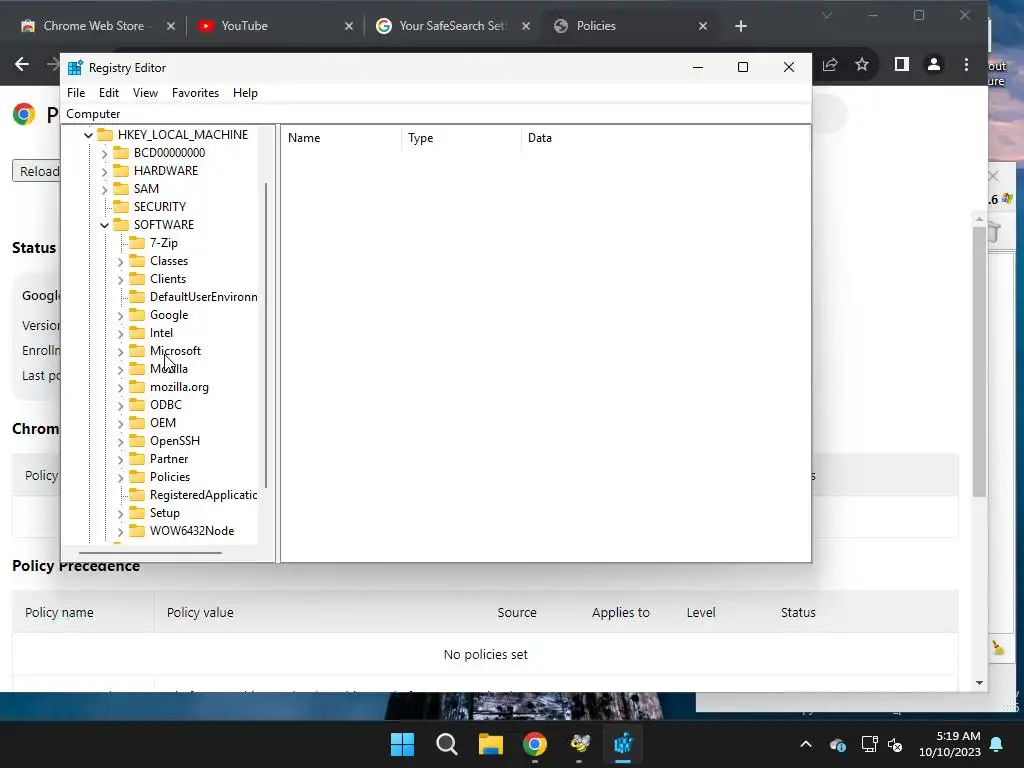Screen dimensions: 1024x768
Task: Close the YouTube tab in Chrome
Action: click(349, 26)
